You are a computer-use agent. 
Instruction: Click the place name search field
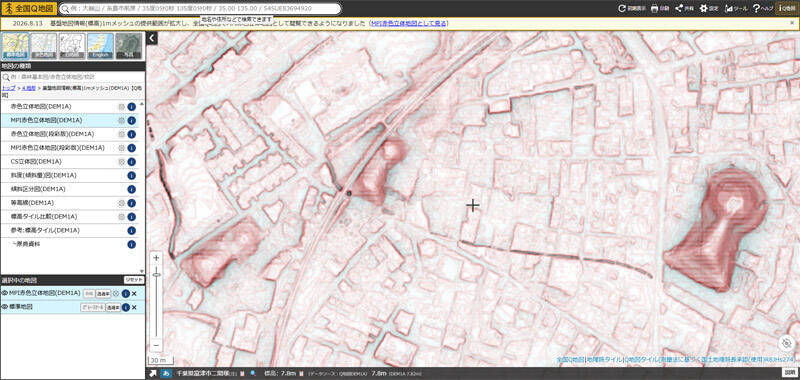pyautogui.click(x=201, y=9)
